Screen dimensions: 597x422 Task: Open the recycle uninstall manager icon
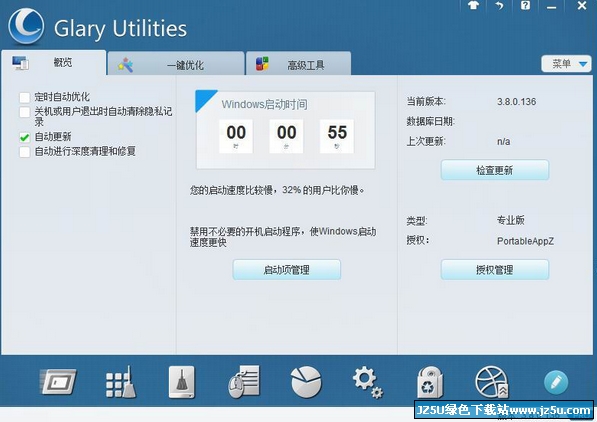pyautogui.click(x=430, y=382)
